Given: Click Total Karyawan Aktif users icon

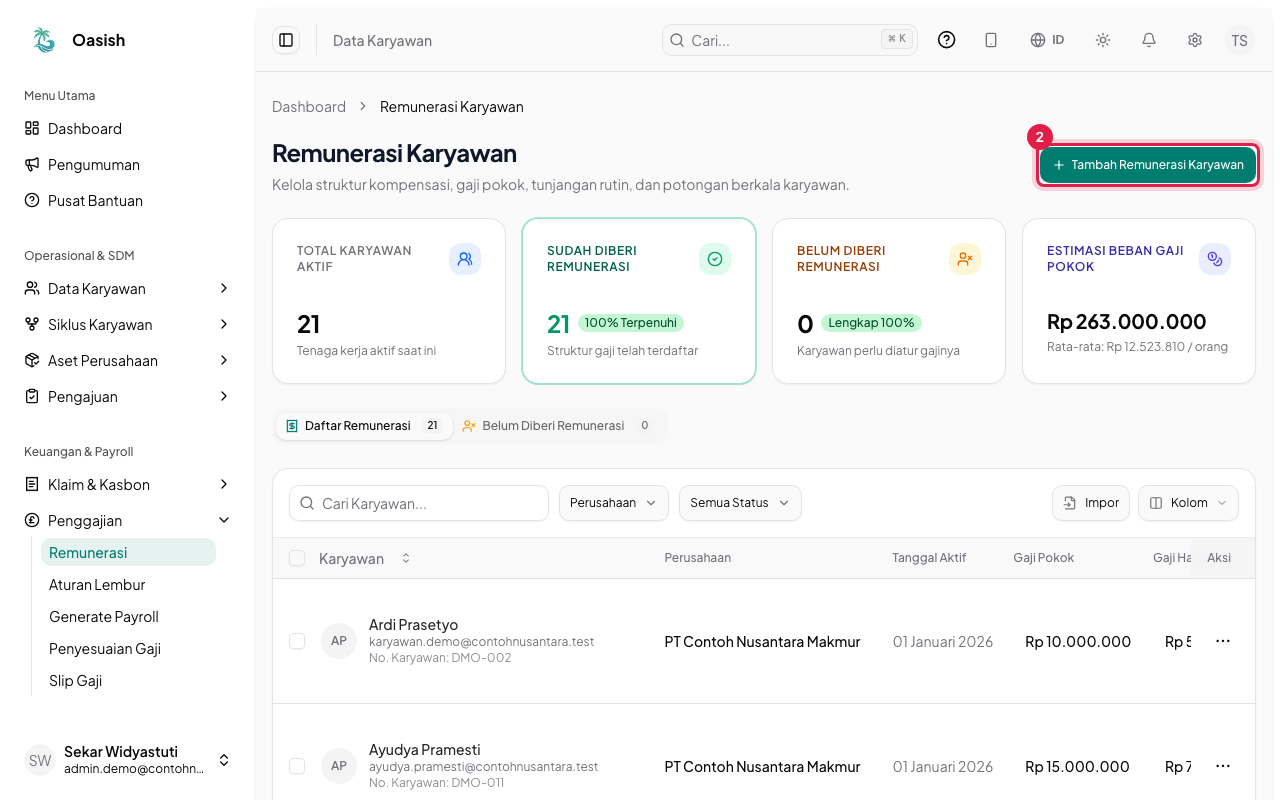Looking at the screenshot, I should (x=465, y=259).
